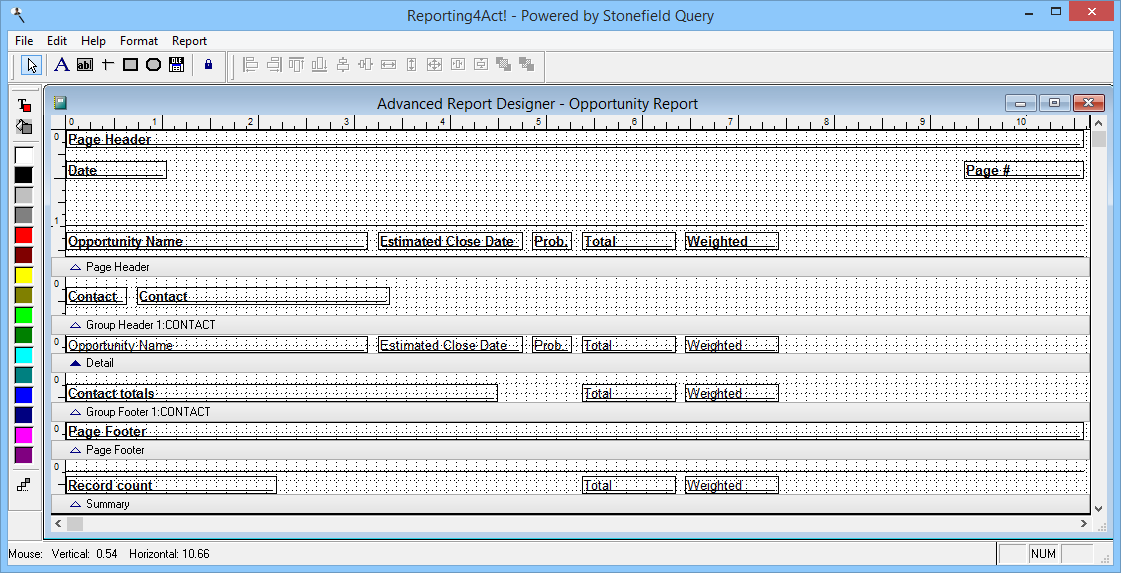Click Same Size layout icon

coord(434,64)
